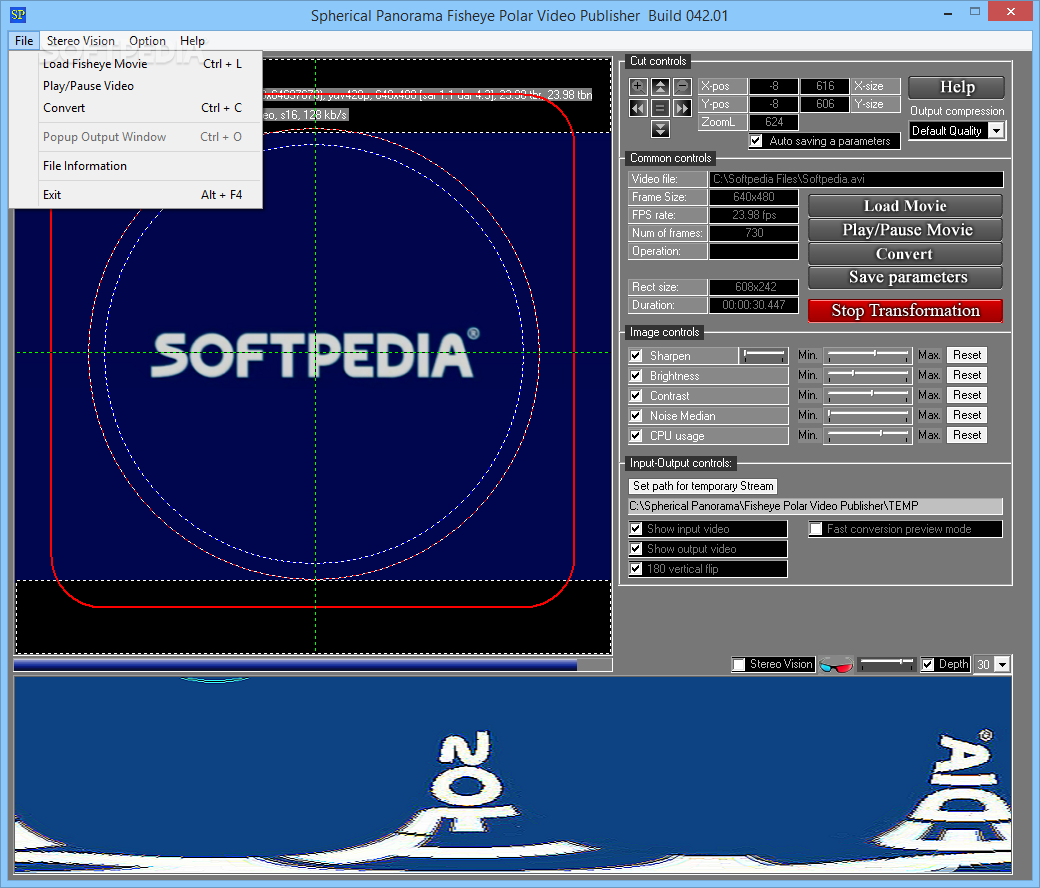
Task: Shift the cut region right with forward arrows
Action: pyautogui.click(x=682, y=107)
